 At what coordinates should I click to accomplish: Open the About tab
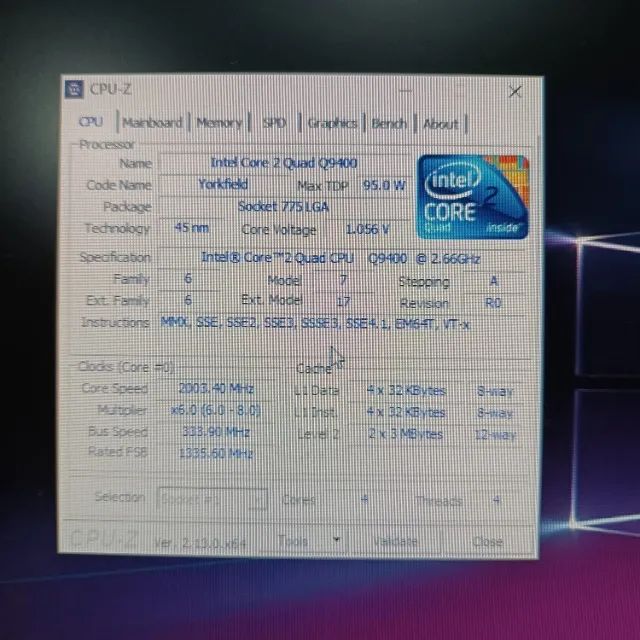click(441, 124)
